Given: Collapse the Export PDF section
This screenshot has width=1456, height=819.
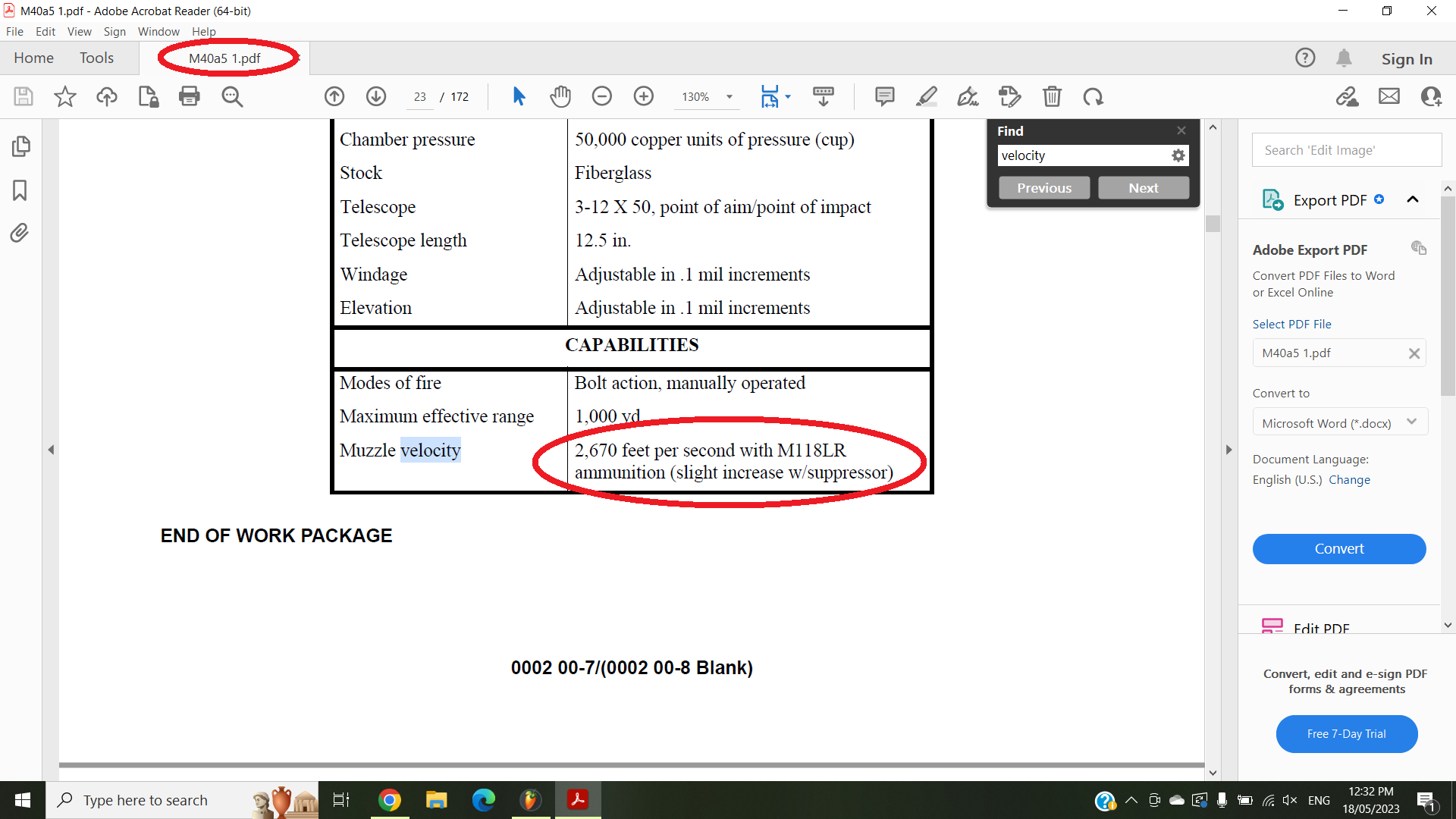Looking at the screenshot, I should tap(1413, 199).
